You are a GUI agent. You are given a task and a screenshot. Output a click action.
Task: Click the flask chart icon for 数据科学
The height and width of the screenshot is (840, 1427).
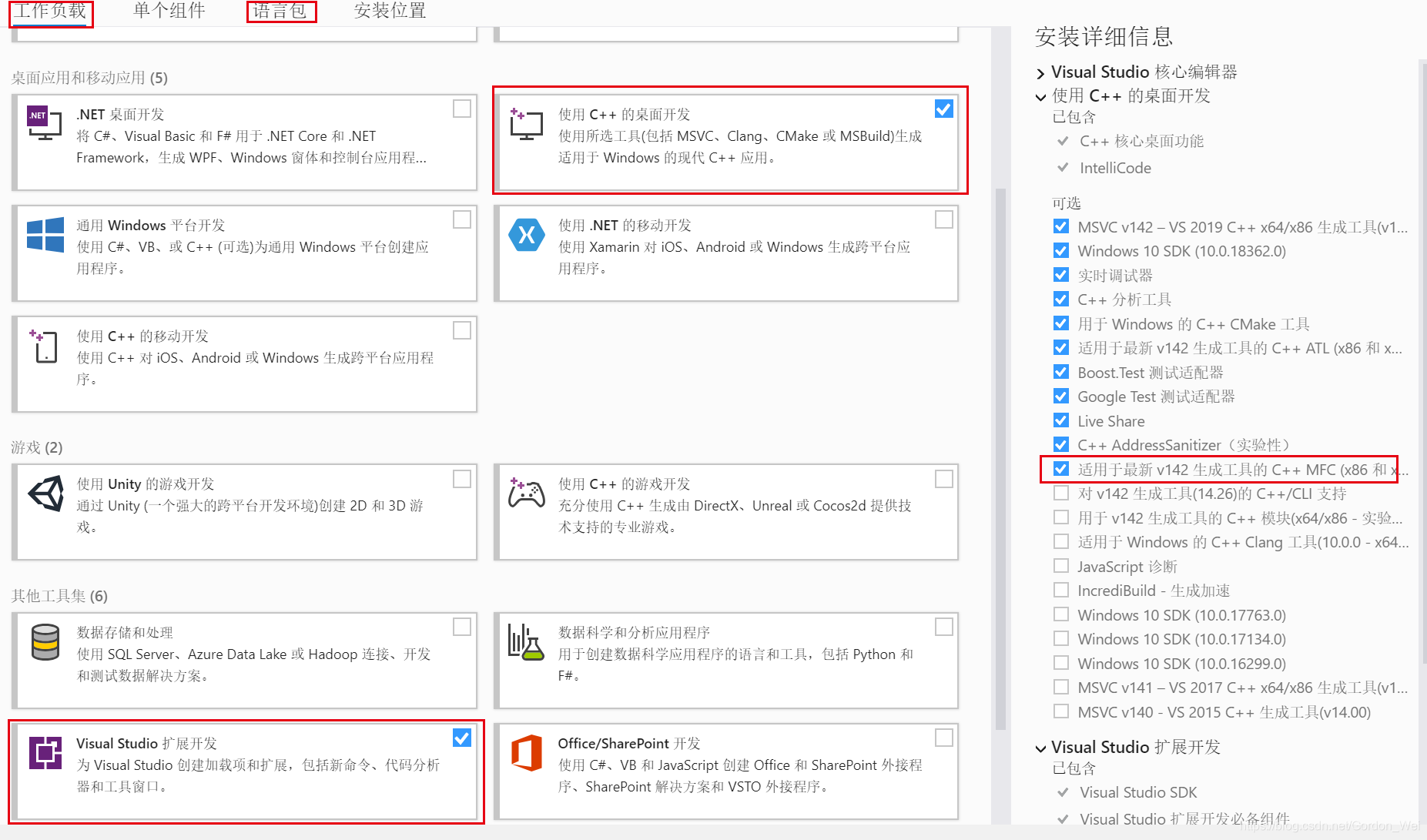pyautogui.click(x=526, y=642)
